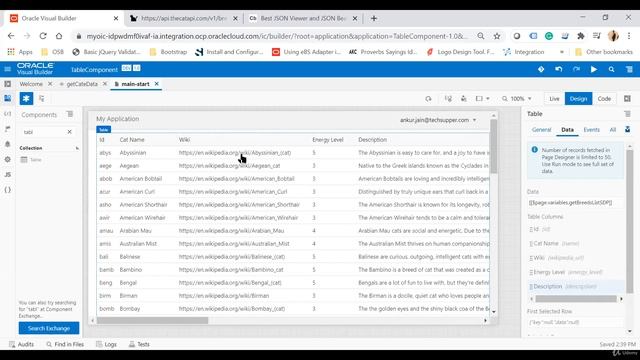Open the getCatsData editor tab
The width and height of the screenshot is (640, 360).
tap(82, 84)
